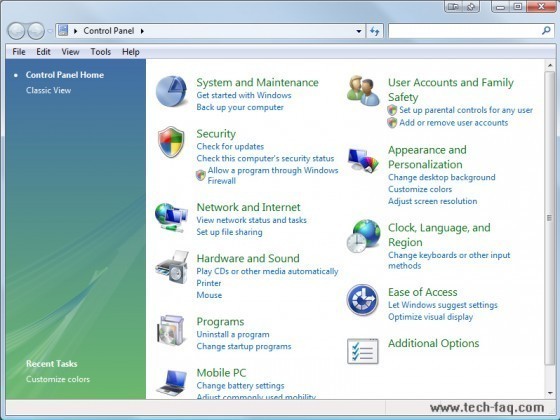Open the System and Maintenance heading
The width and height of the screenshot is (560, 420).
(257, 82)
